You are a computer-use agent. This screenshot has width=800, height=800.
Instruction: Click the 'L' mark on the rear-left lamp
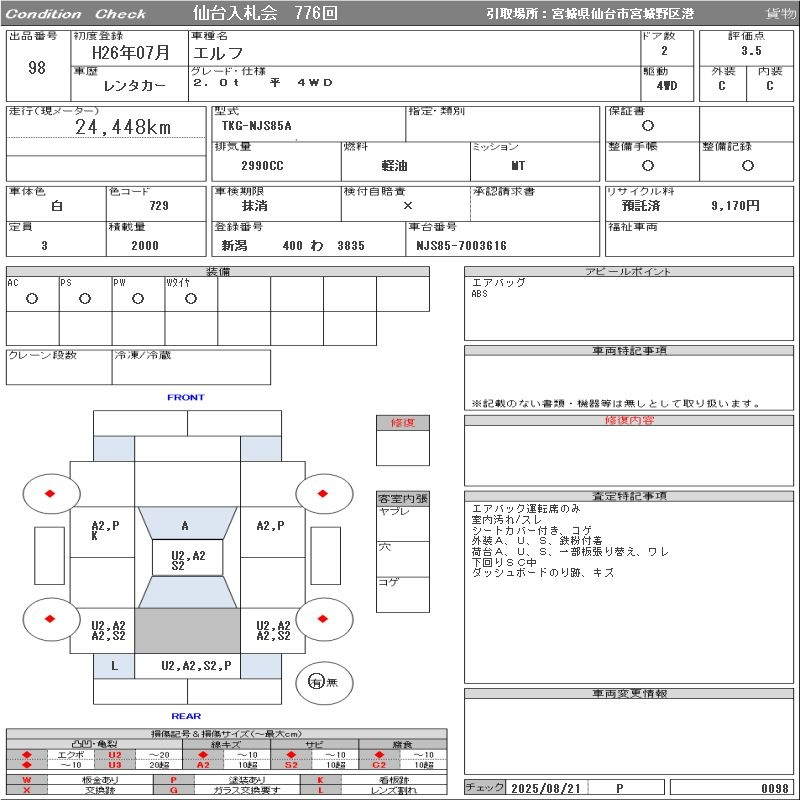point(114,666)
